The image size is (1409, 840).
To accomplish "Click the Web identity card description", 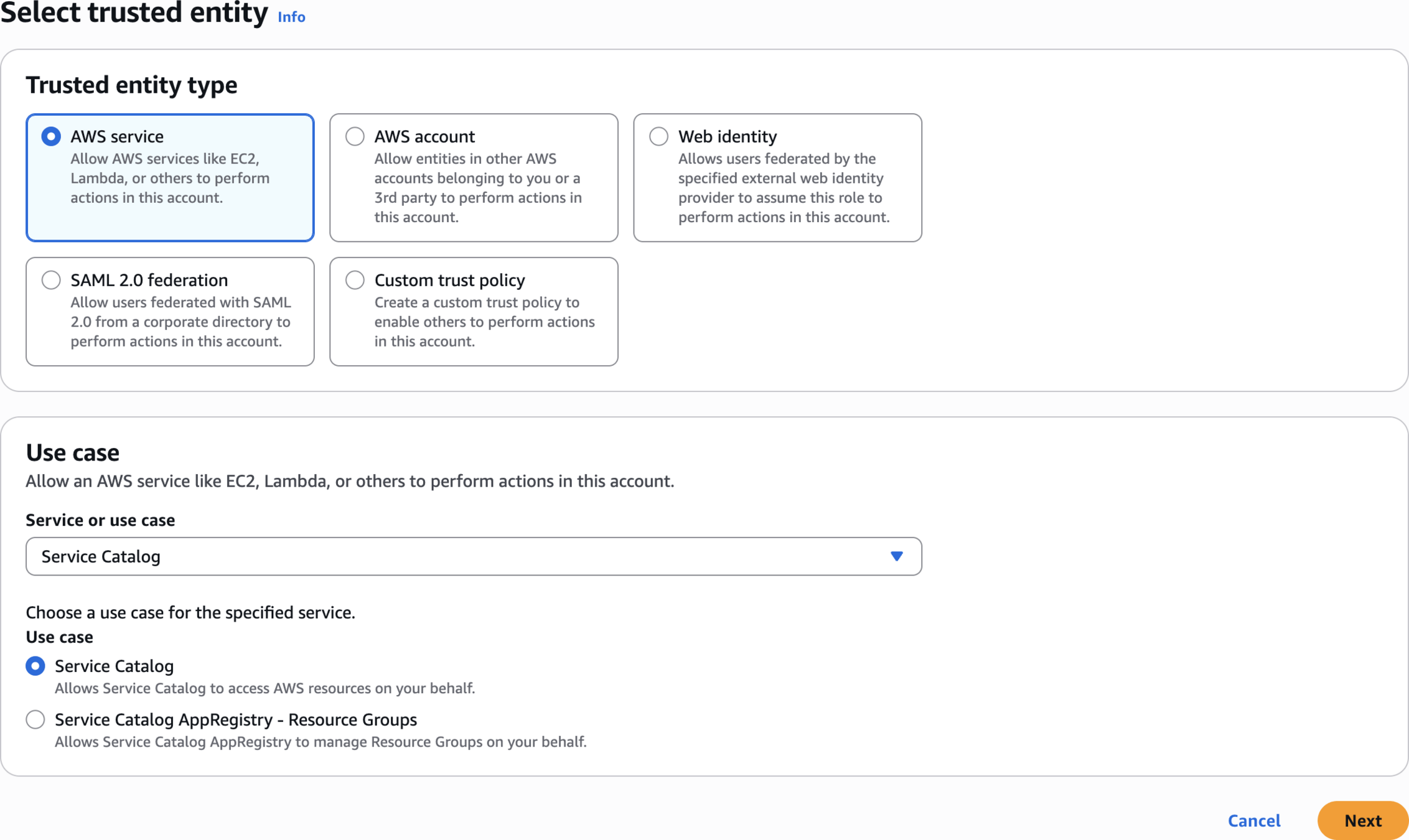I will click(x=784, y=188).
